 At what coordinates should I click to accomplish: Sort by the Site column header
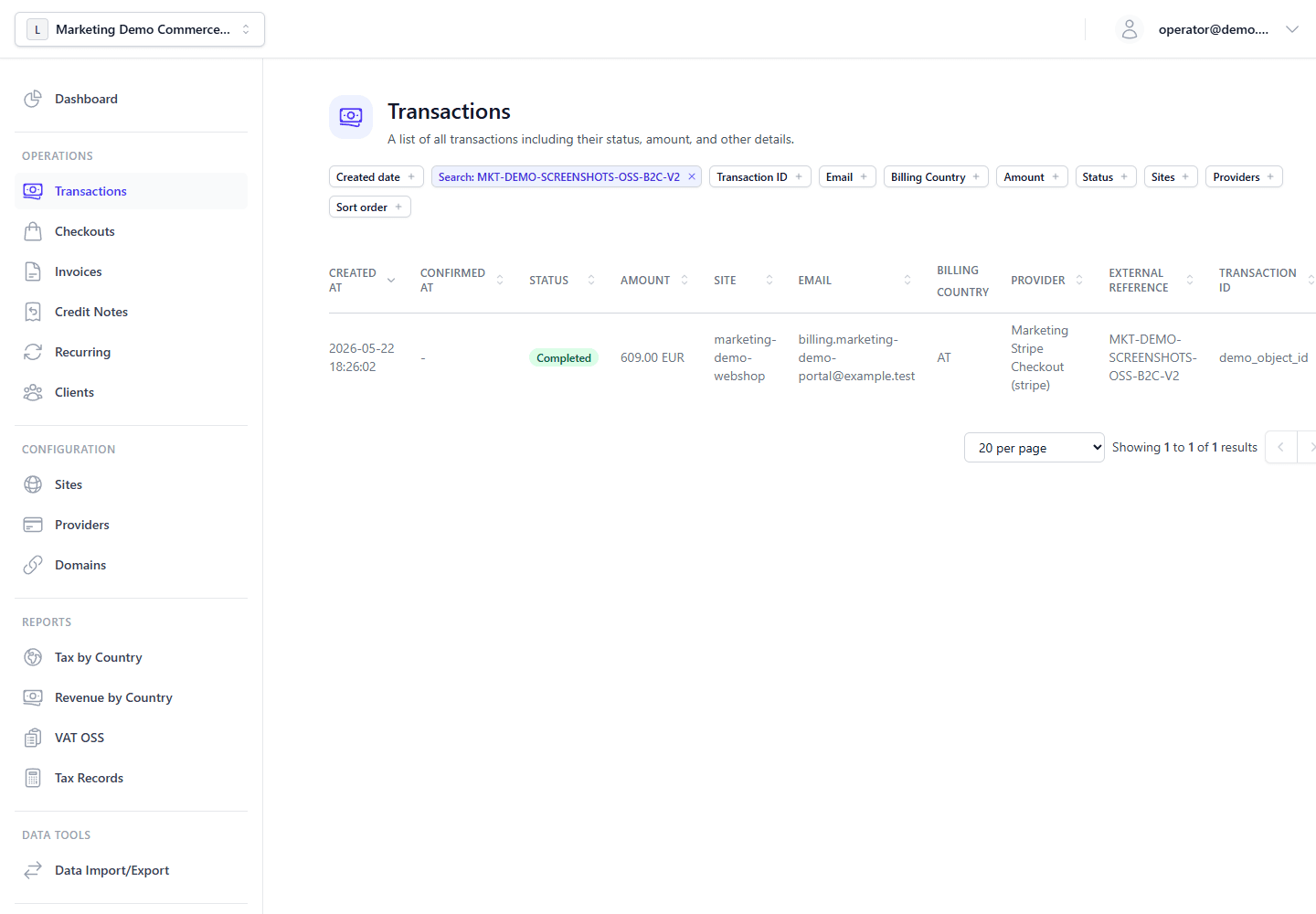pos(743,281)
